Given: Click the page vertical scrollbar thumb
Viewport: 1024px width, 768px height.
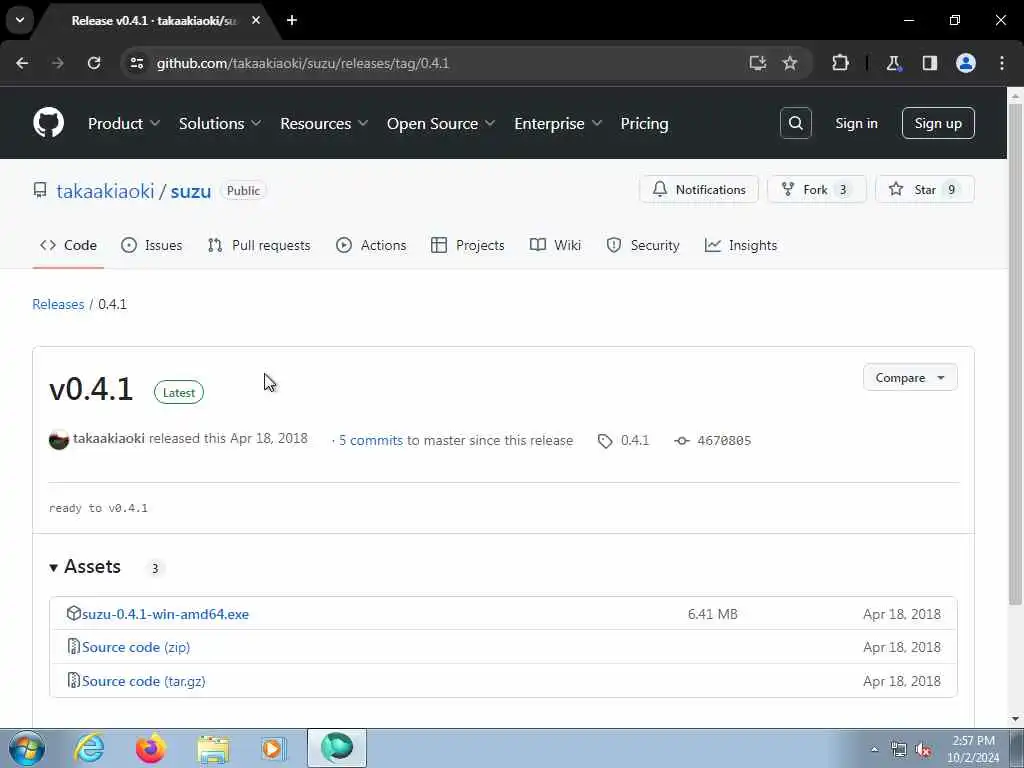Looking at the screenshot, I should pos(1015,353).
